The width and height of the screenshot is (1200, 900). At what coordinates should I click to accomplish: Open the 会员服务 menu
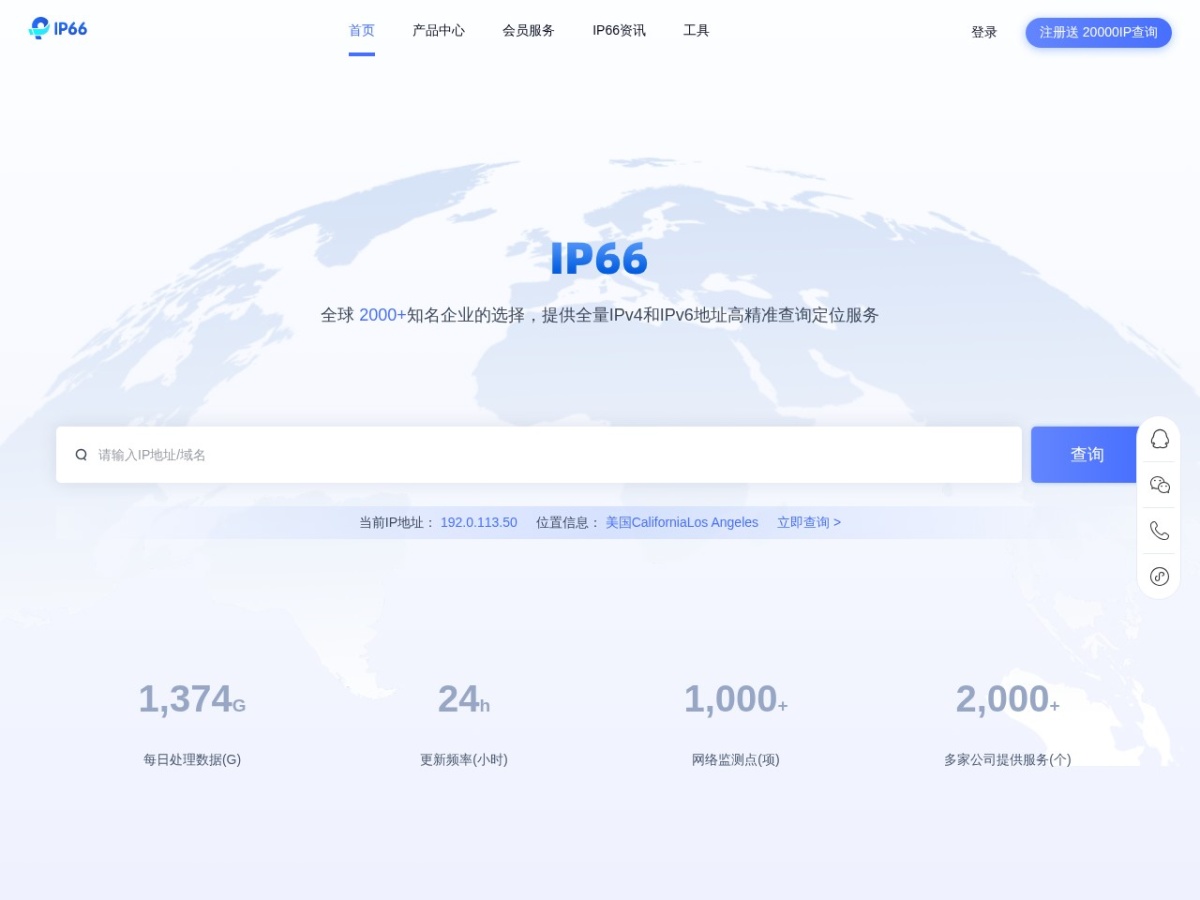point(528,30)
